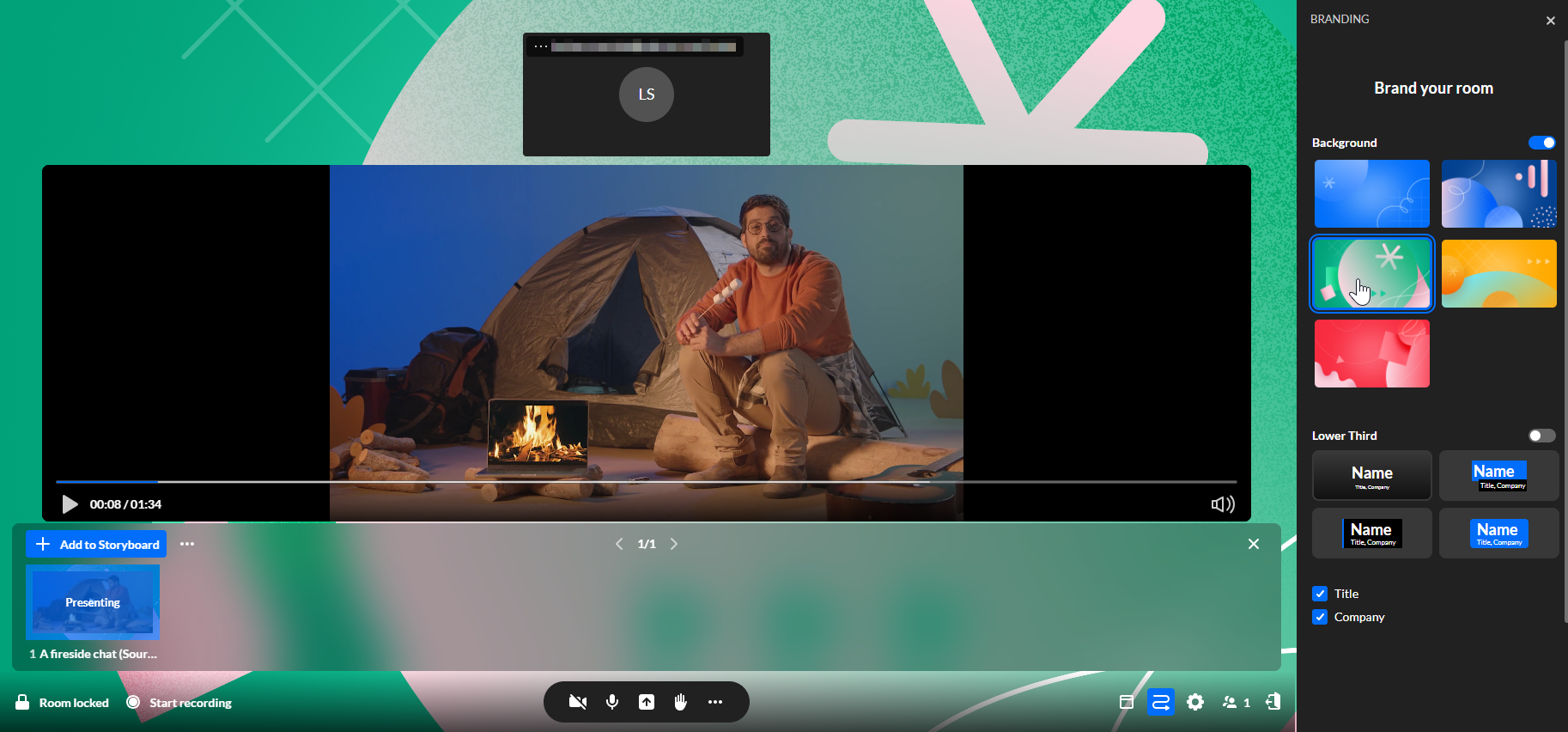Image resolution: width=1568 pixels, height=732 pixels.
Task: Select the LS participant avatar
Action: [x=647, y=95]
